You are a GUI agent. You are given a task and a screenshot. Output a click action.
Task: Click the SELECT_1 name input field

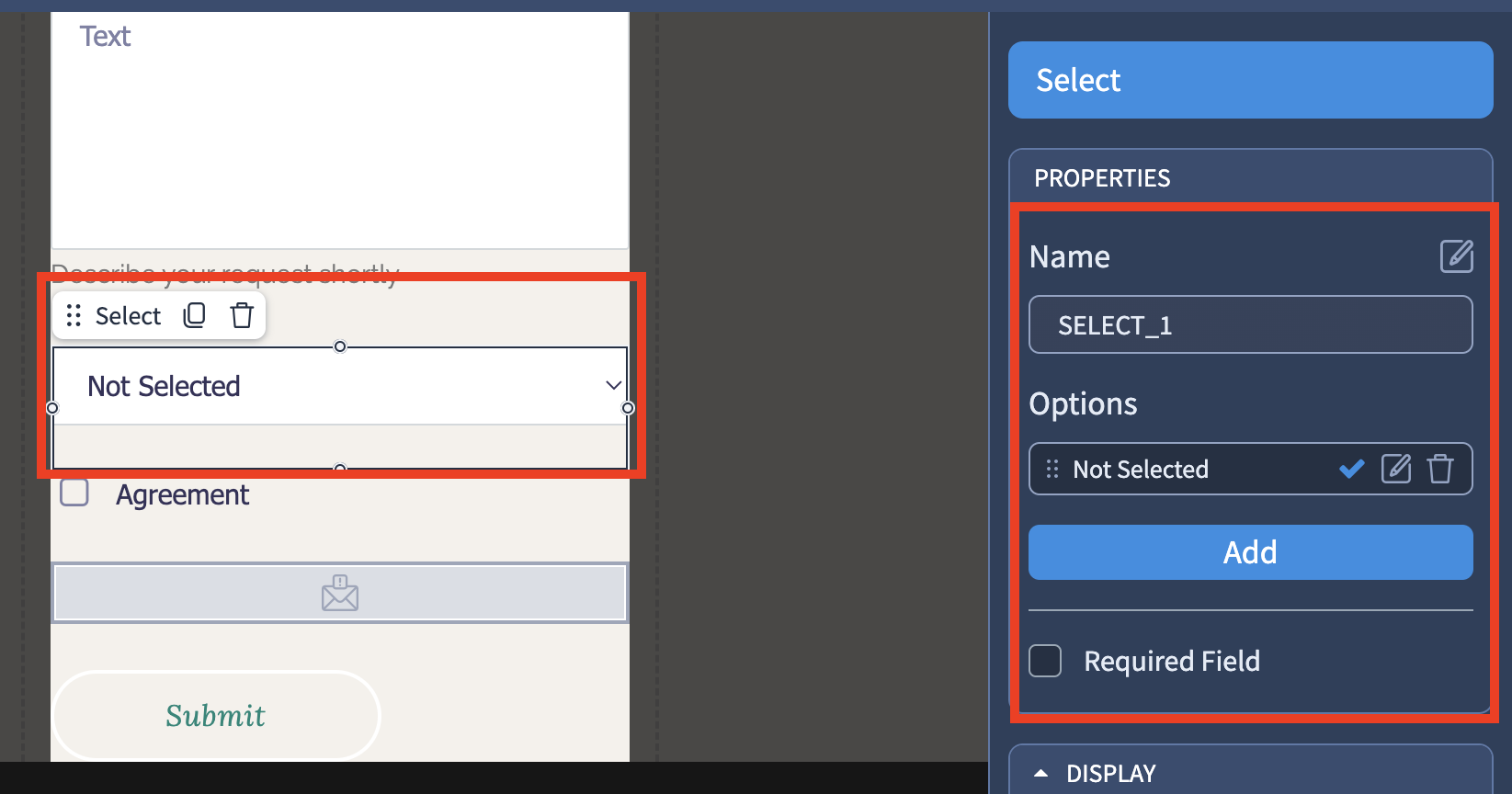pyautogui.click(x=1250, y=324)
